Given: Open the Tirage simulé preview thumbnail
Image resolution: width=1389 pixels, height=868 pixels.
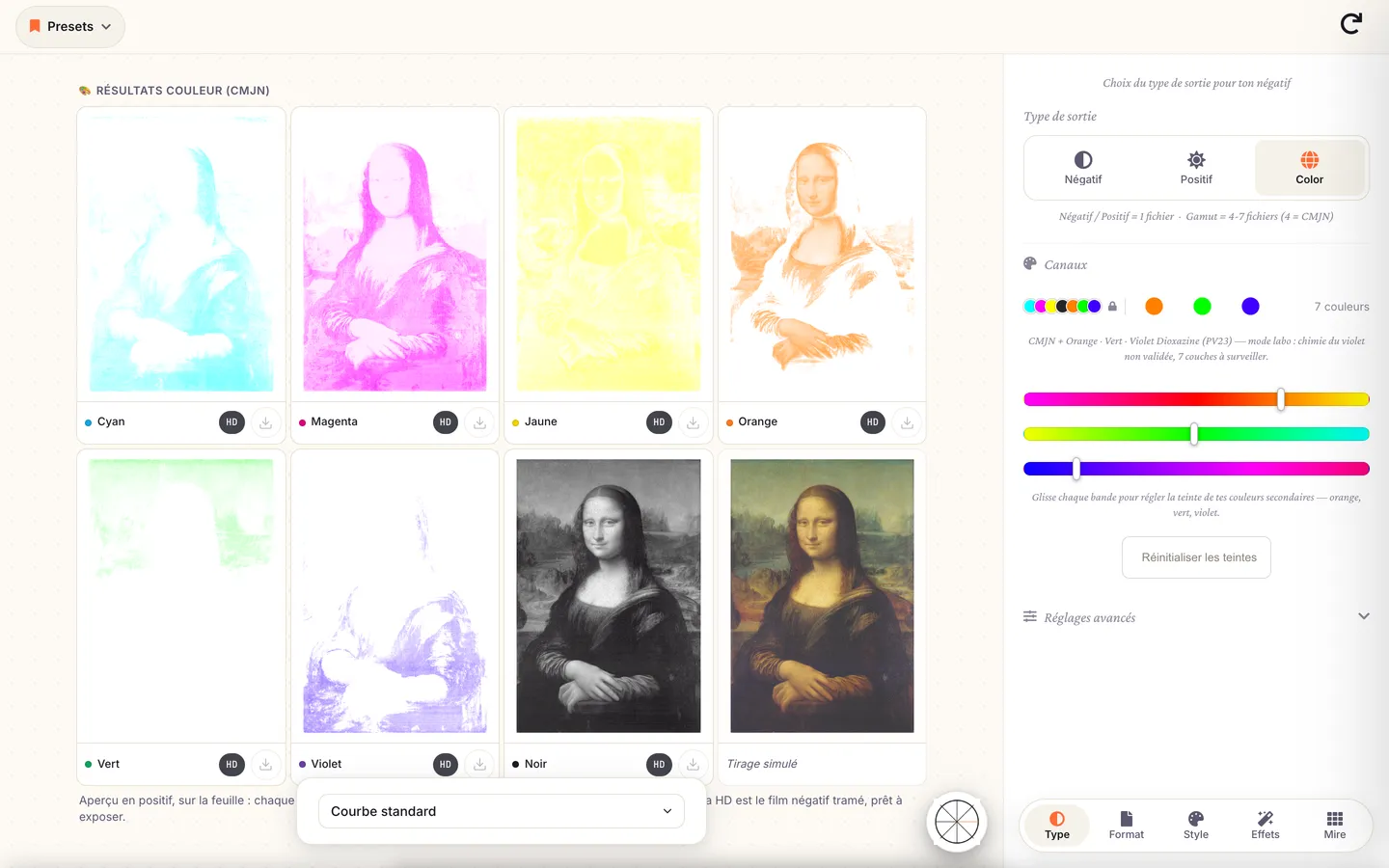Looking at the screenshot, I should point(822,596).
